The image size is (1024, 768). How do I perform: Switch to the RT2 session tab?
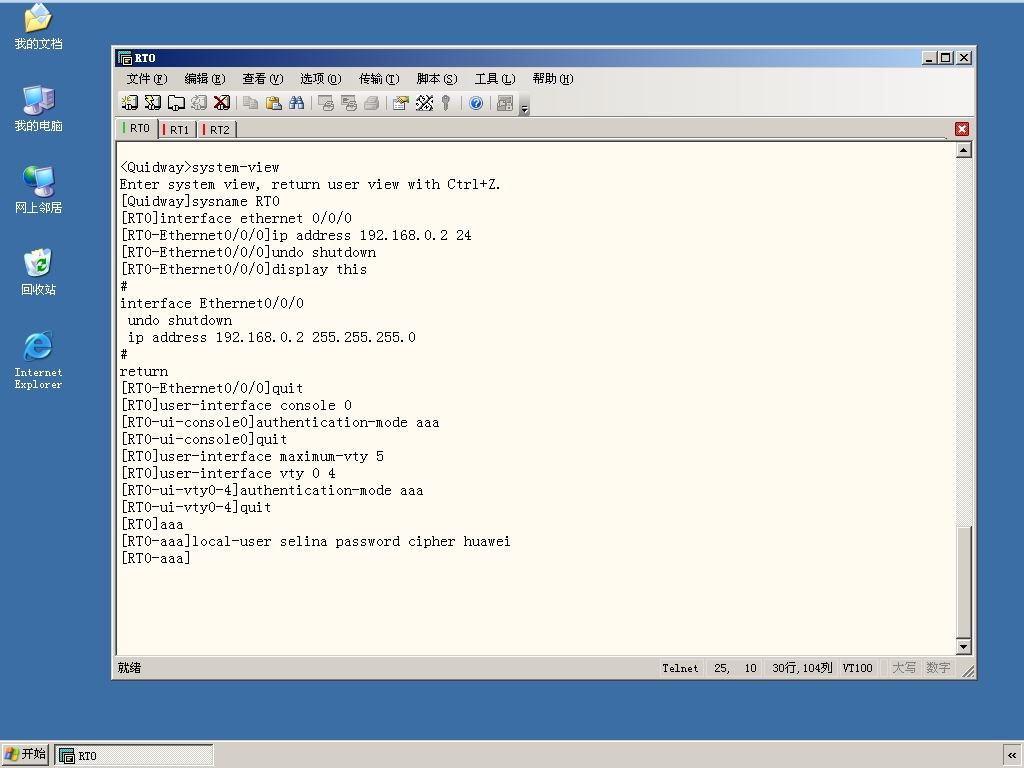(217, 129)
